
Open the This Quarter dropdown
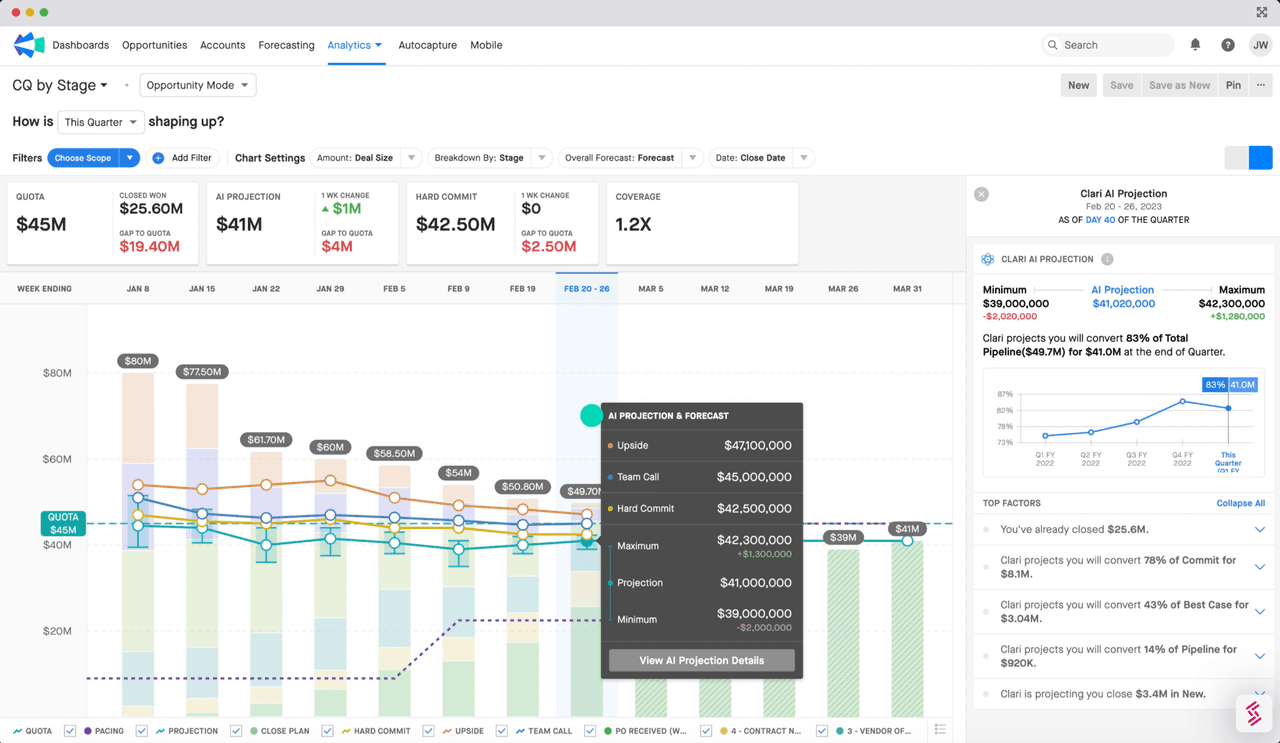(x=100, y=121)
